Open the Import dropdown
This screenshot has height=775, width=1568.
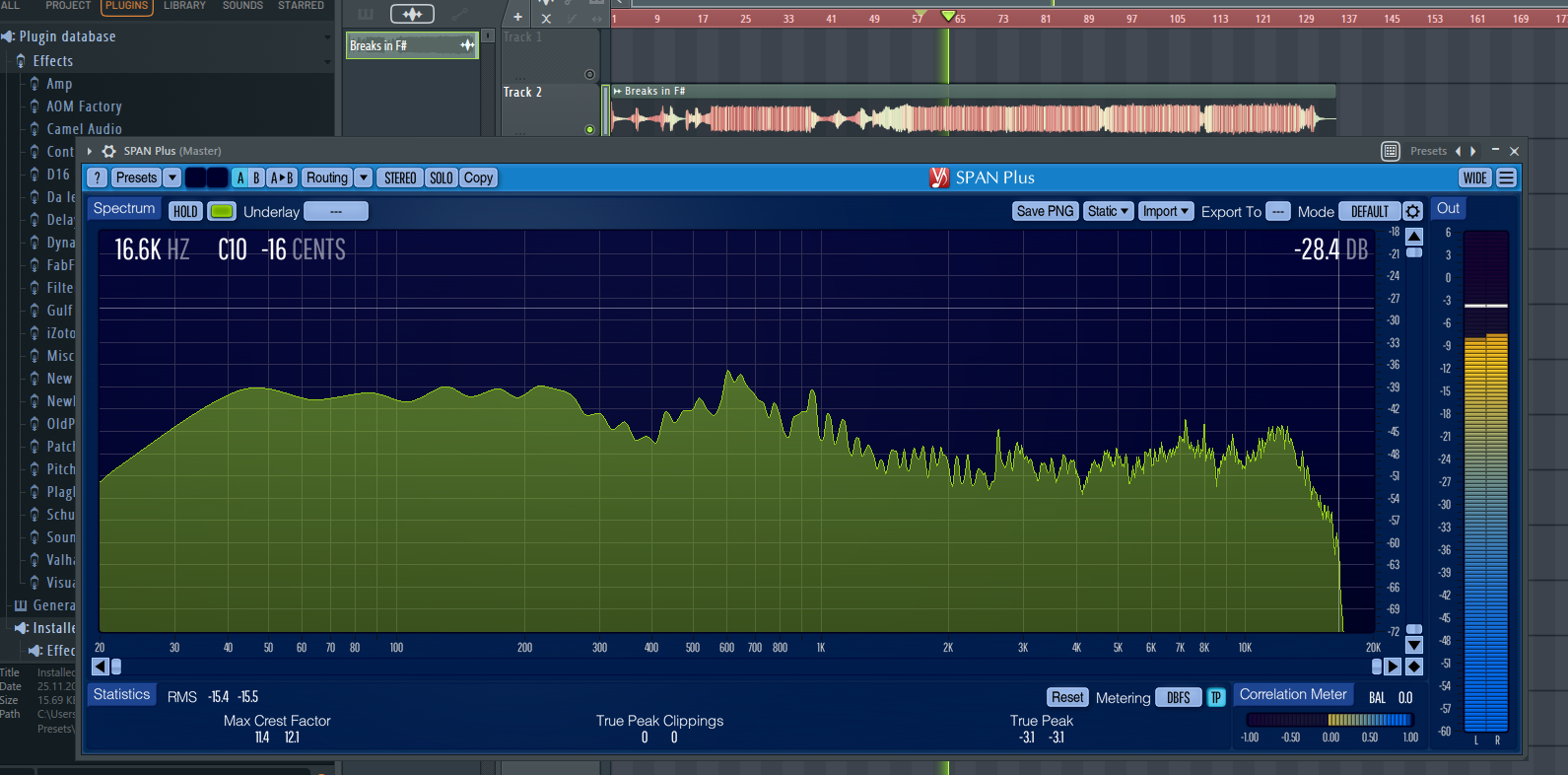point(1166,211)
